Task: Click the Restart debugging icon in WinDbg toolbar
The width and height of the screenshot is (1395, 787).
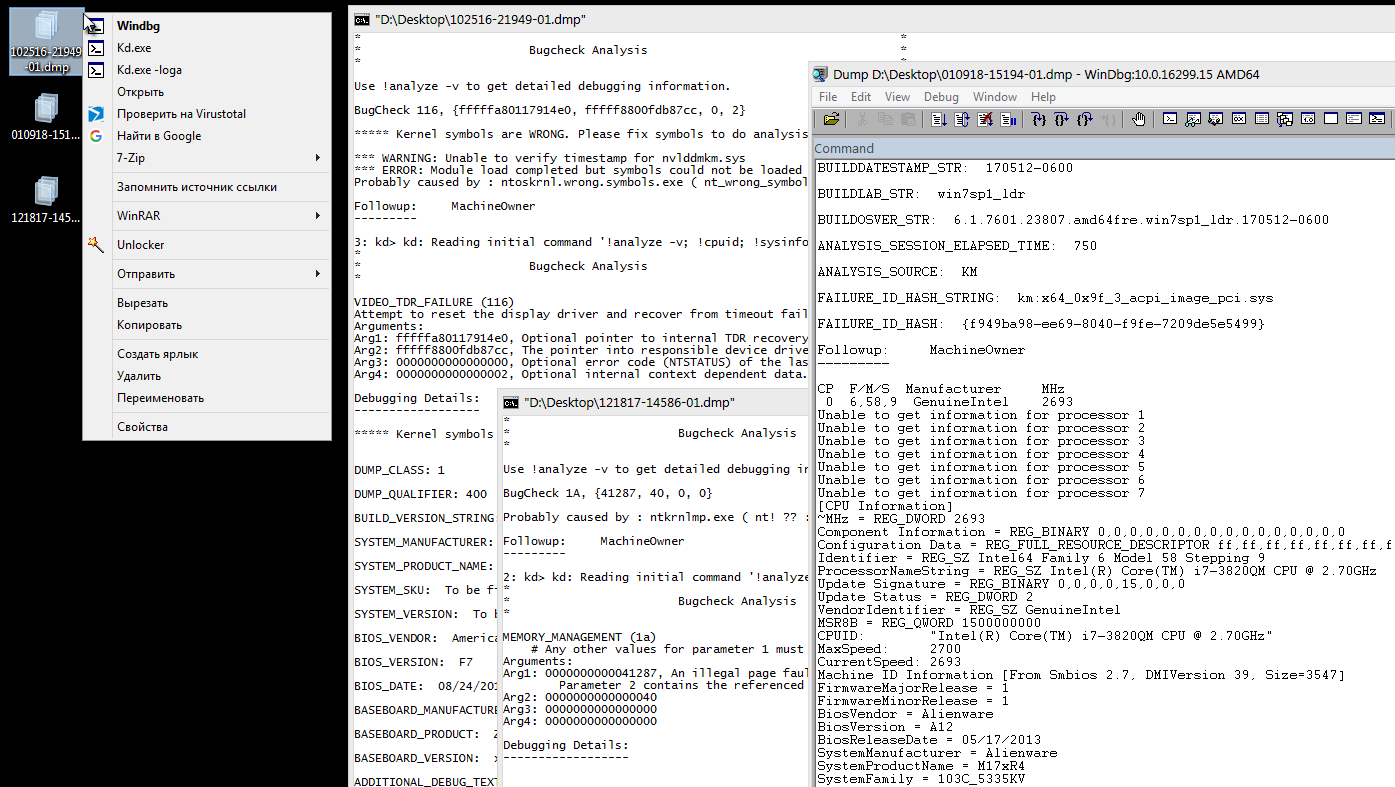Action: [962, 119]
